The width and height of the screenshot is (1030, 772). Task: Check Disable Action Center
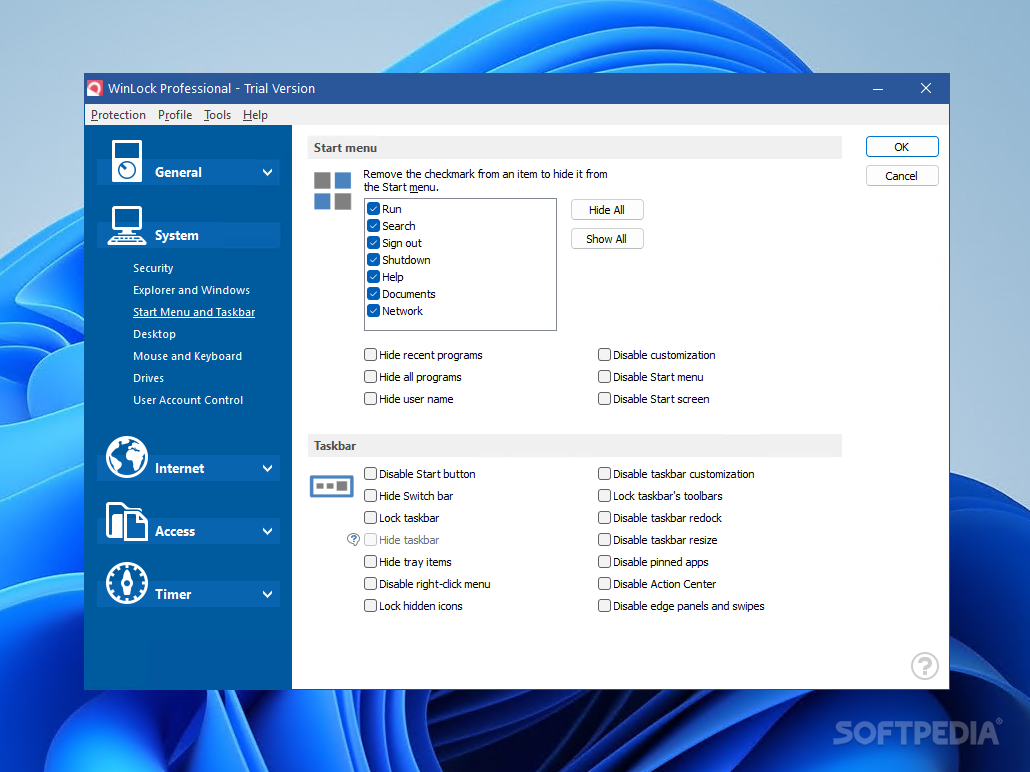pyautogui.click(x=604, y=584)
